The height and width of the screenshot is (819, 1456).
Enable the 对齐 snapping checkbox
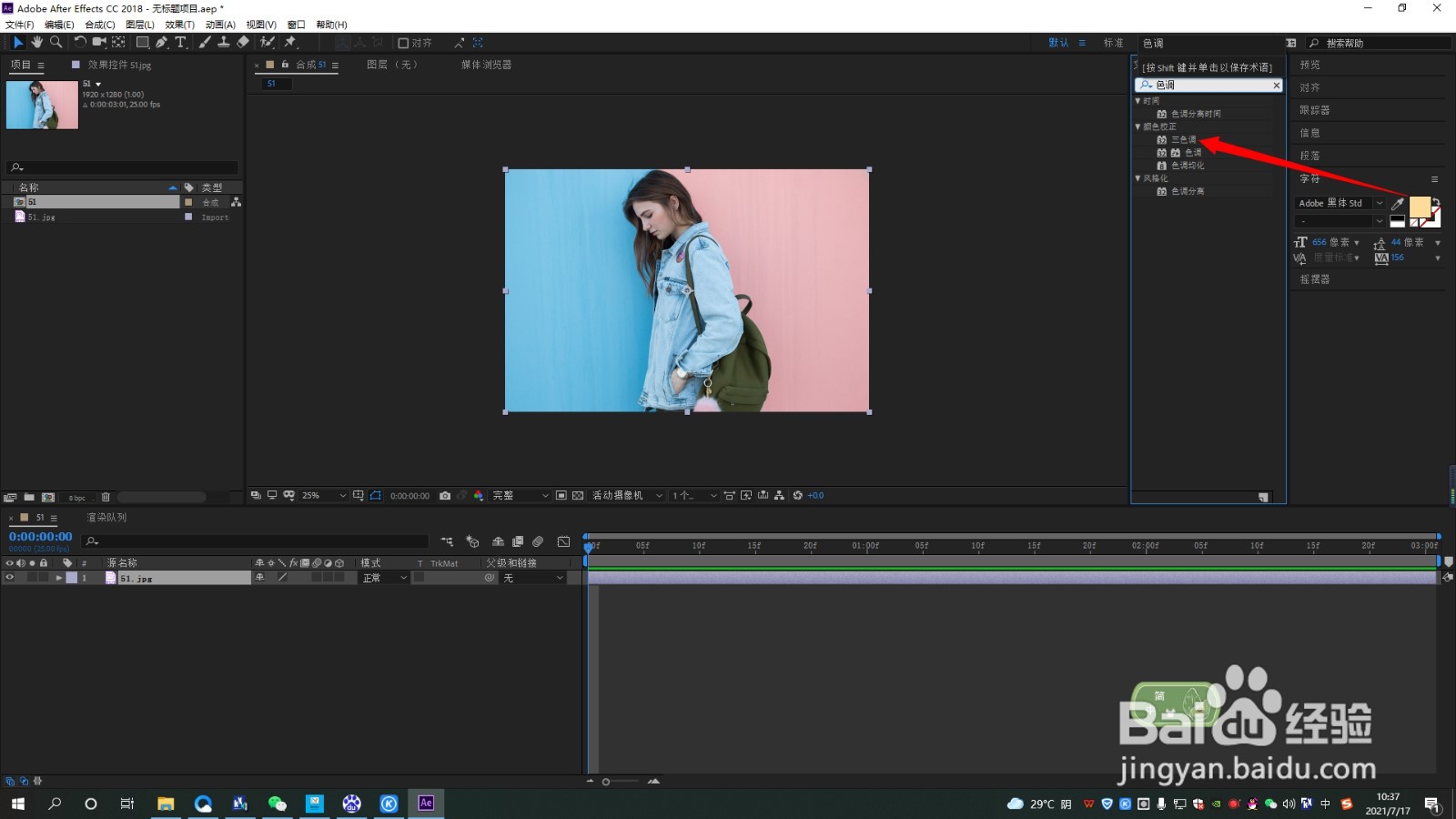pyautogui.click(x=403, y=43)
